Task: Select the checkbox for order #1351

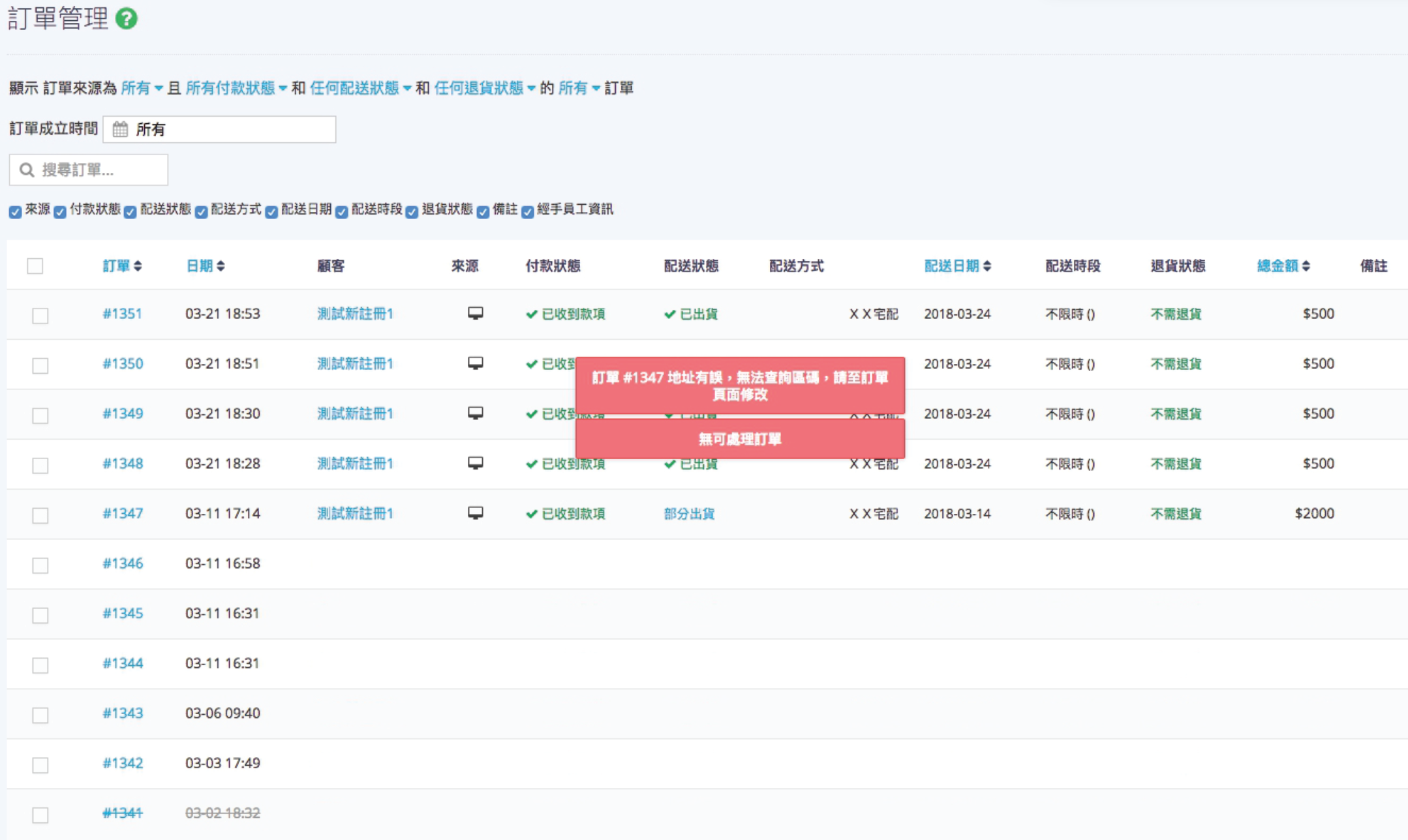Action: pos(40,316)
